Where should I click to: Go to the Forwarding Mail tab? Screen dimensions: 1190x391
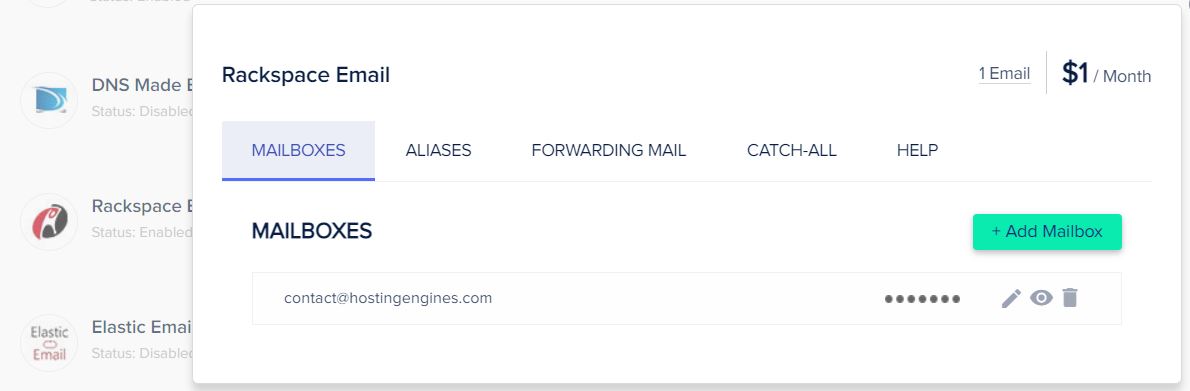[x=609, y=150]
